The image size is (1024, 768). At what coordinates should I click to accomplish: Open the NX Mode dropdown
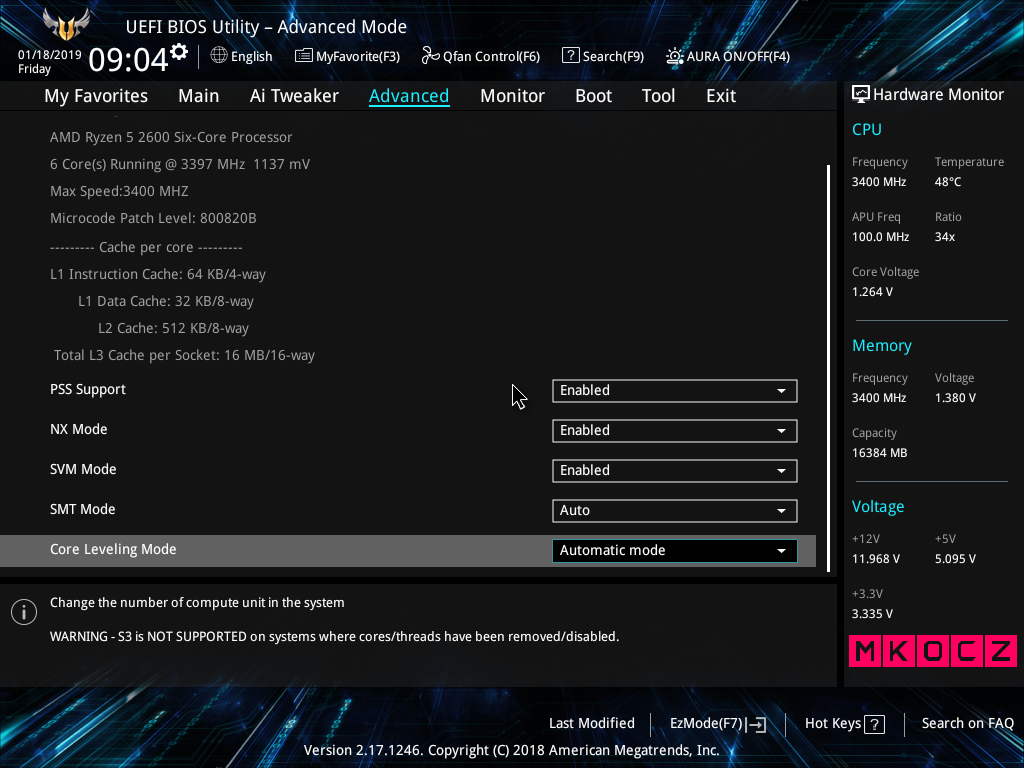[675, 430]
